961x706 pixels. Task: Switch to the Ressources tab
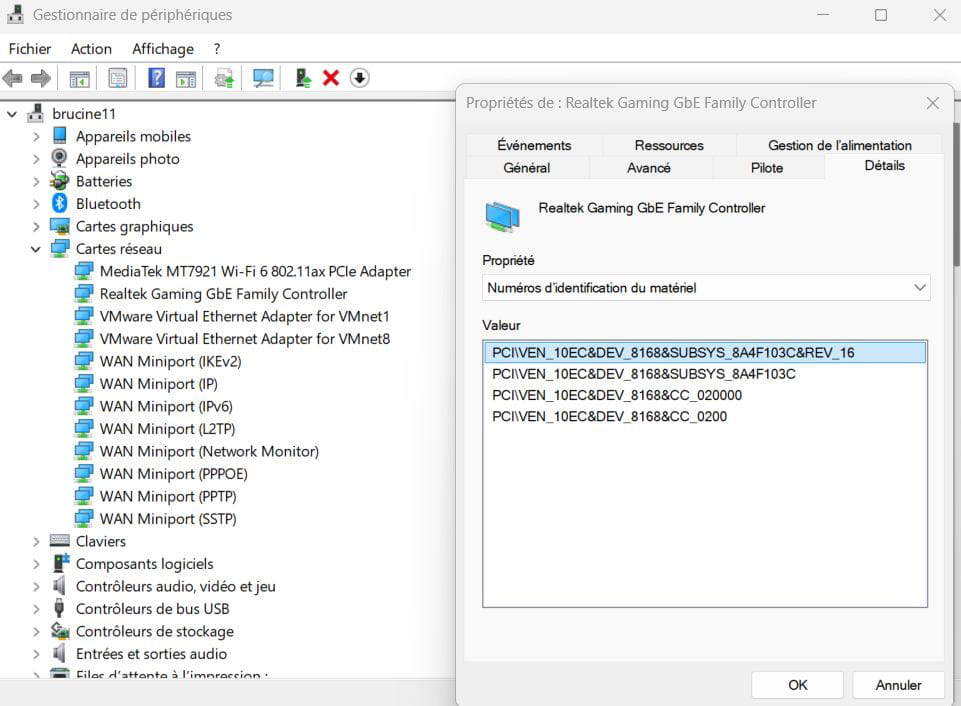pyautogui.click(x=669, y=145)
